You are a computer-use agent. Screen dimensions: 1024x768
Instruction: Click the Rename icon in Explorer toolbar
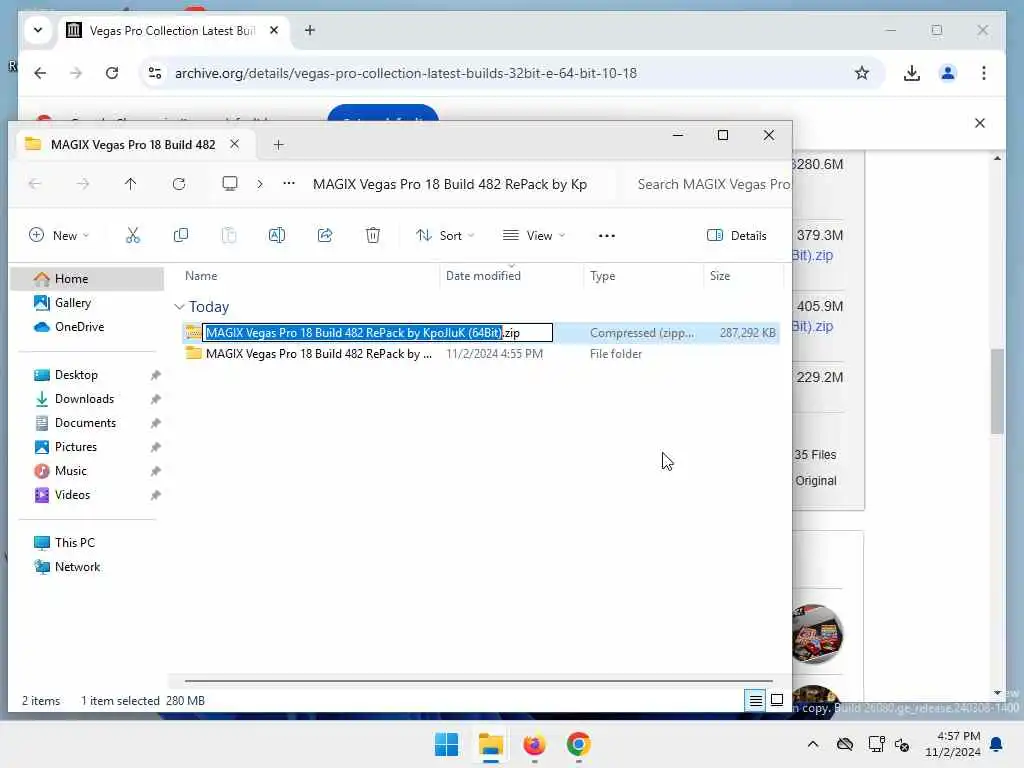pos(277,235)
